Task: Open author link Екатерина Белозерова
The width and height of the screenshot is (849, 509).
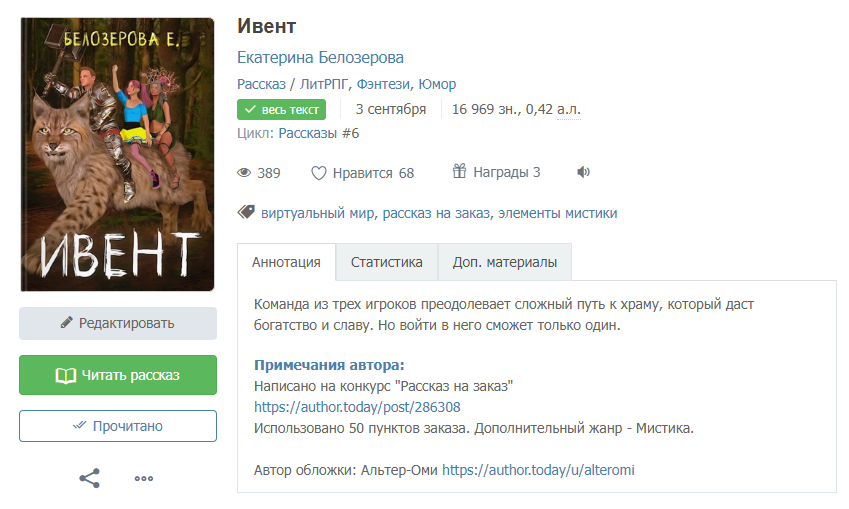Action: [320, 58]
